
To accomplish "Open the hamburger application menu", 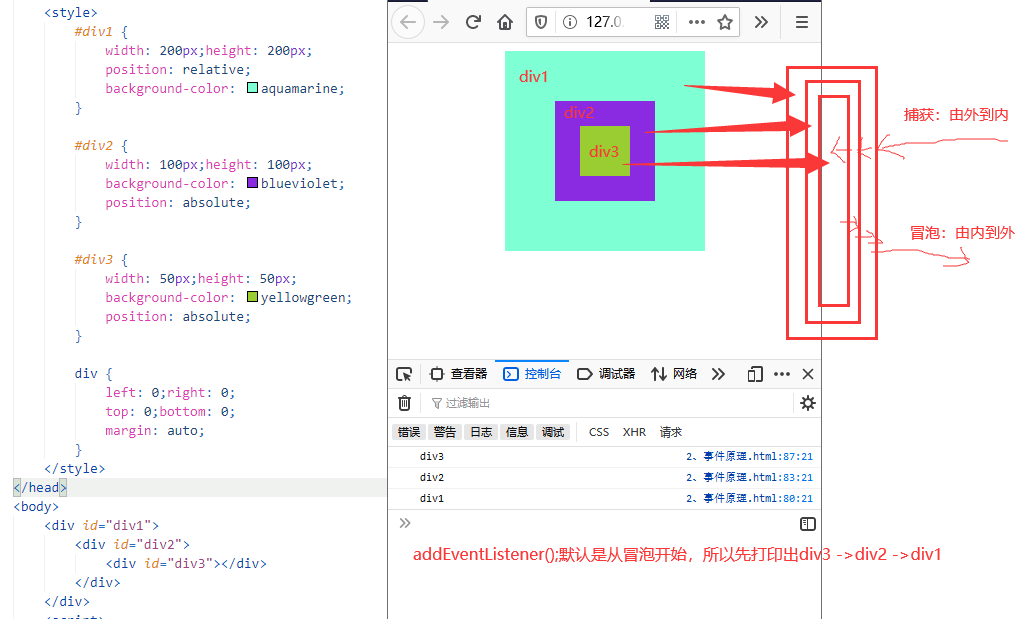I will 801,22.
